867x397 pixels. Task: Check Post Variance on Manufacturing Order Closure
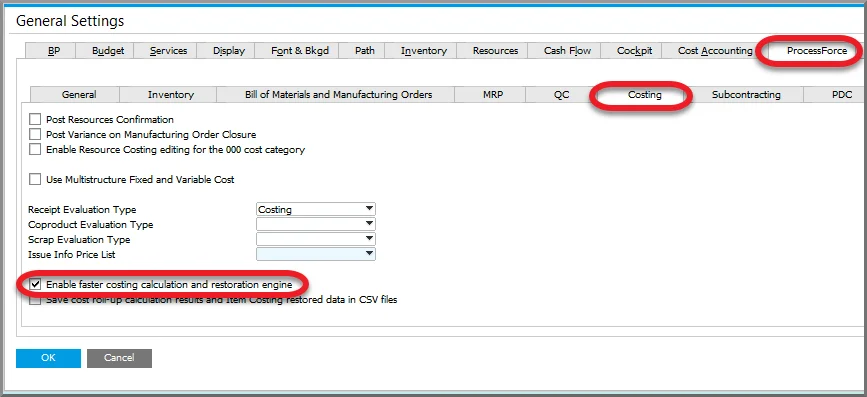pyautogui.click(x=35, y=134)
